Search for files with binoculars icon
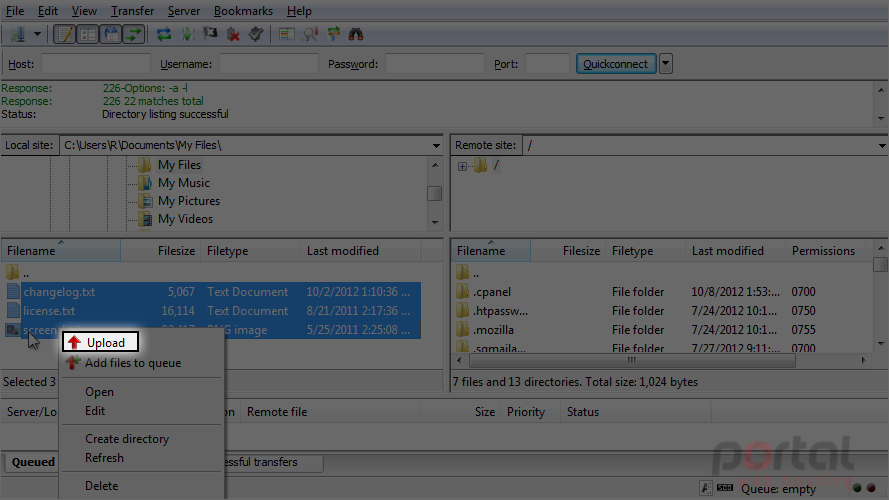889x500 pixels. [356, 35]
